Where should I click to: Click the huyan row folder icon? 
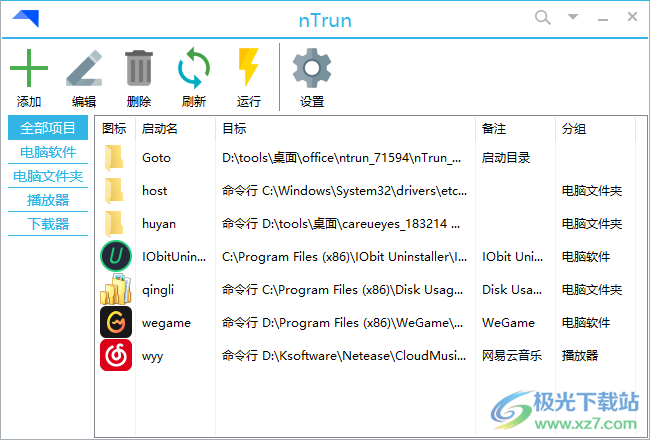(114, 224)
